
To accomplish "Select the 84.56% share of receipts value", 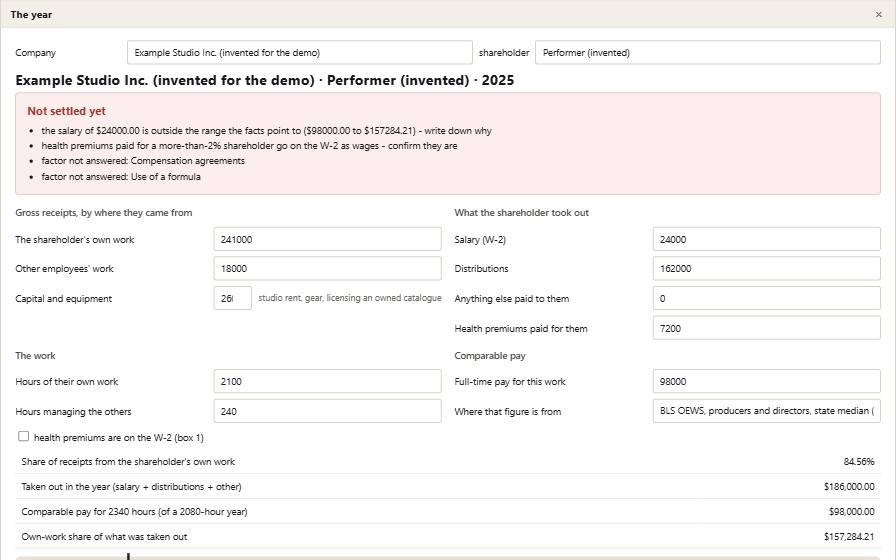I will (859, 462).
